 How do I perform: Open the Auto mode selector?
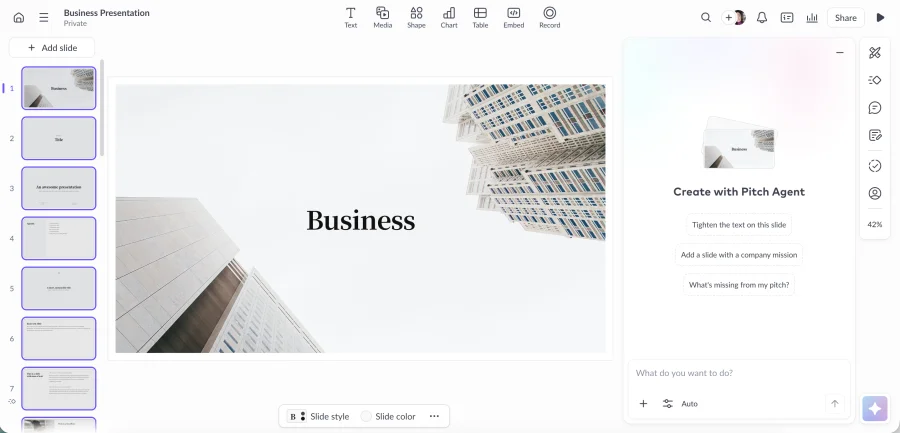680,404
